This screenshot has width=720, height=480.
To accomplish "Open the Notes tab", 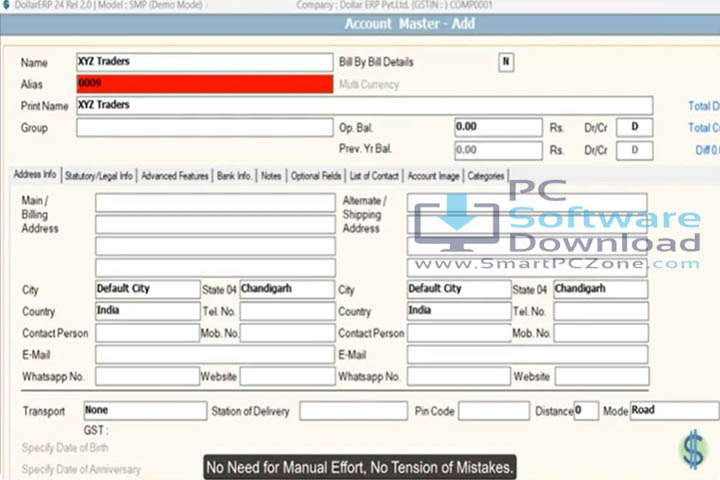I will pyautogui.click(x=271, y=176).
